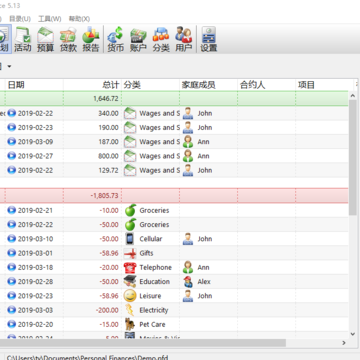Click the green apple icon on the -10.00 row

(130, 210)
